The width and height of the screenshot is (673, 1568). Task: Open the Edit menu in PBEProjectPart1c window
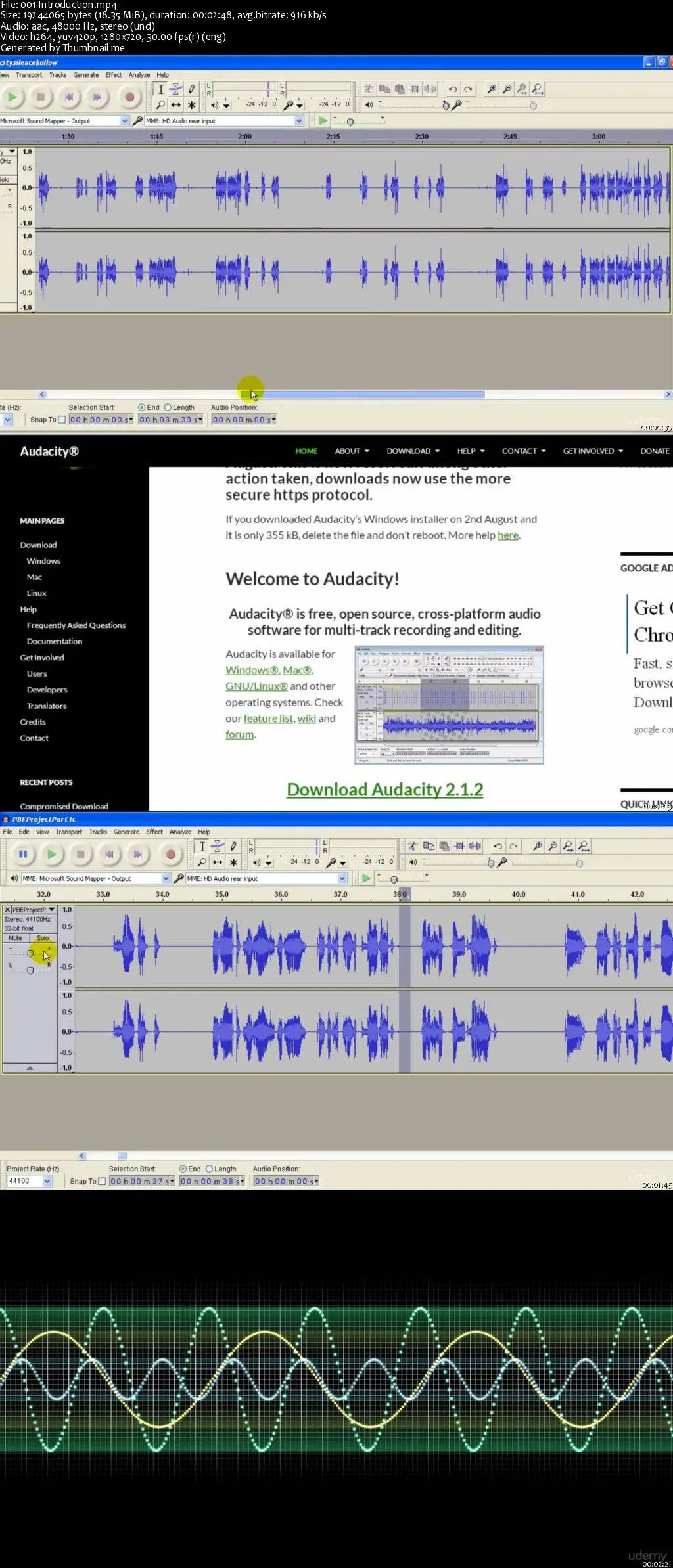(24, 832)
